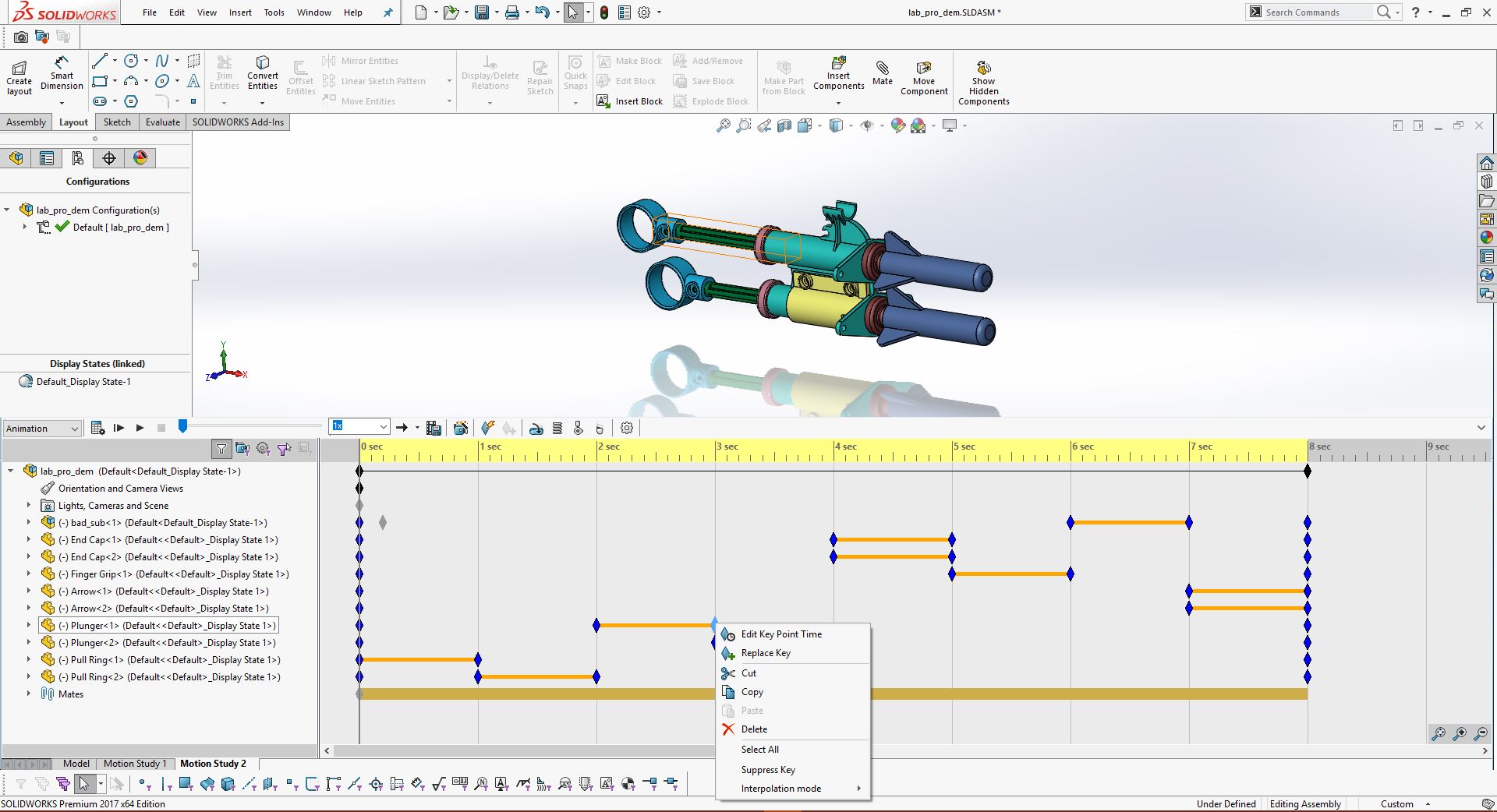1497x812 pixels.
Task: Click Zoom to Fit timeline icon
Action: coord(1439,733)
